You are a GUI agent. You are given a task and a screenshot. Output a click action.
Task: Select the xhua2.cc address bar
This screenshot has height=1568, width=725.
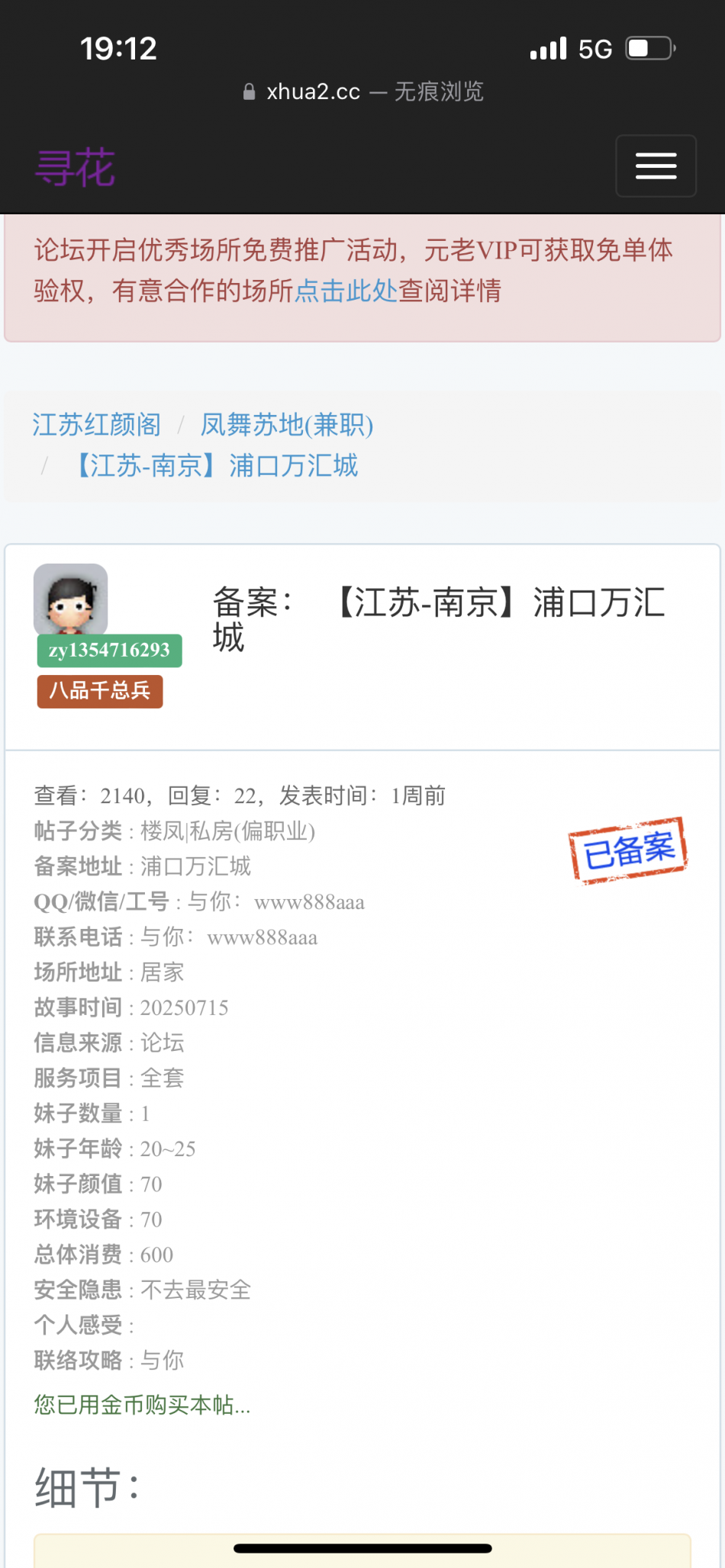363,92
